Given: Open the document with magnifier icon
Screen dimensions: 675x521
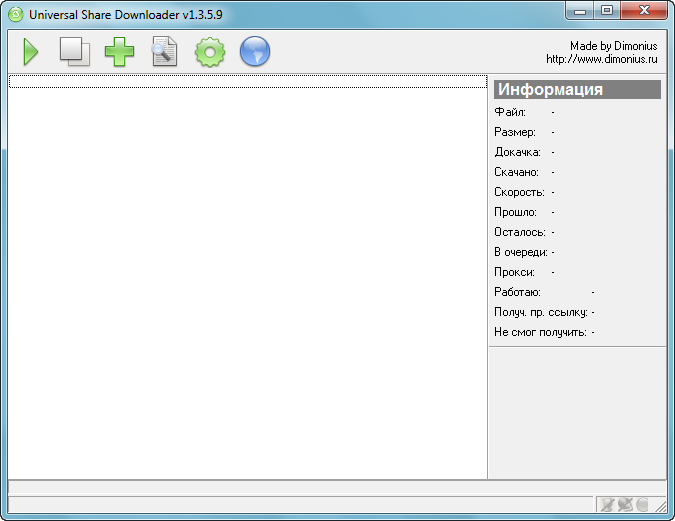Looking at the screenshot, I should (x=164, y=52).
